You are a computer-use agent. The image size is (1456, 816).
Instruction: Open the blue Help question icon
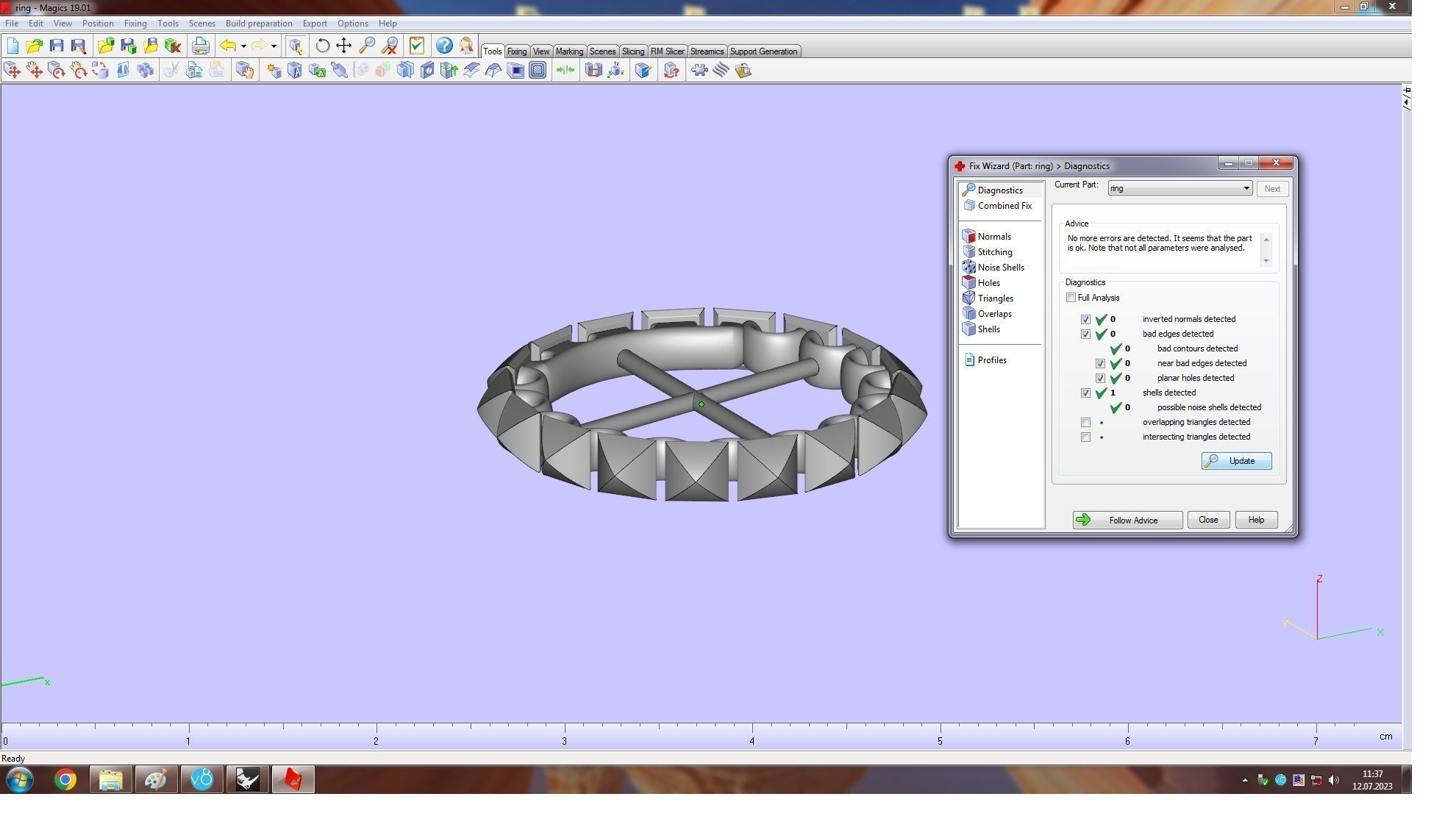pos(443,46)
